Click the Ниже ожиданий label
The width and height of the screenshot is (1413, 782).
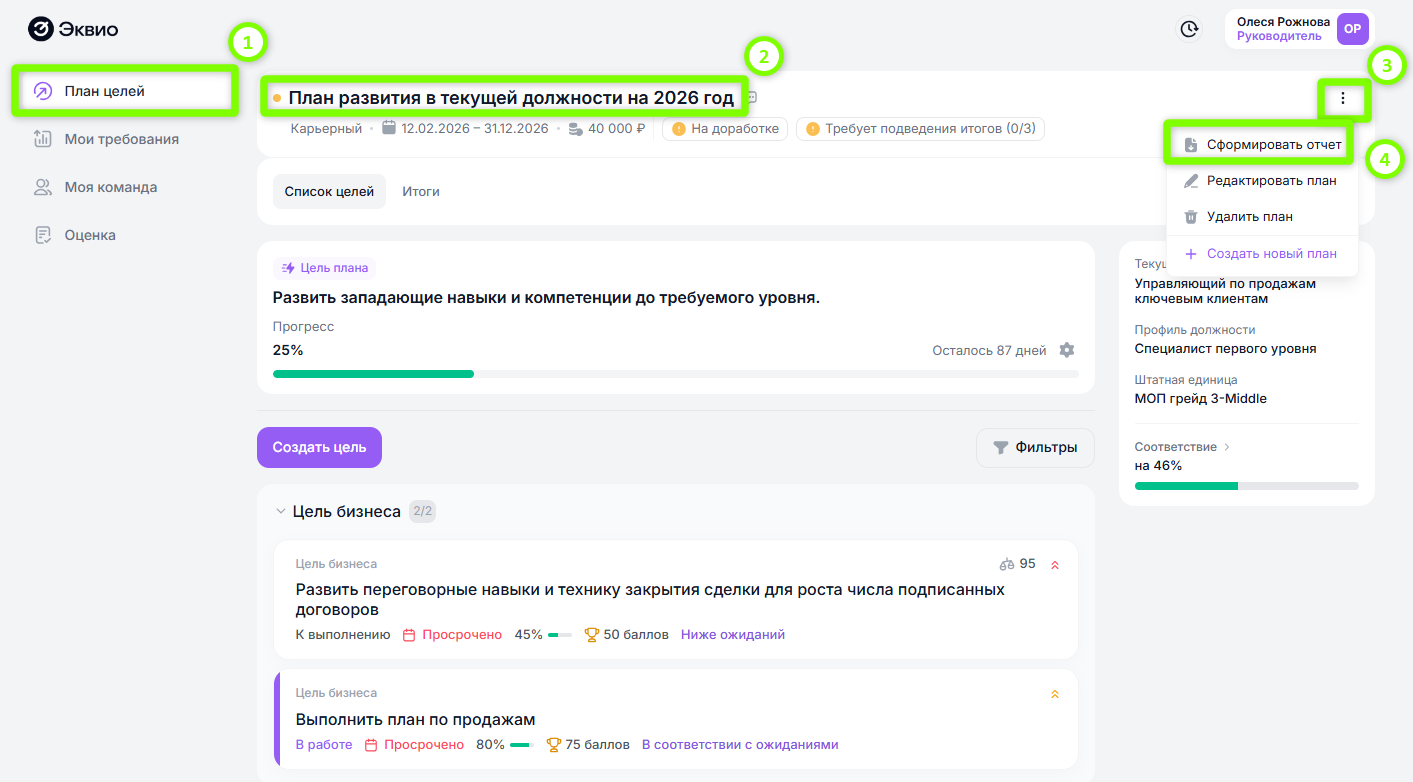click(733, 635)
